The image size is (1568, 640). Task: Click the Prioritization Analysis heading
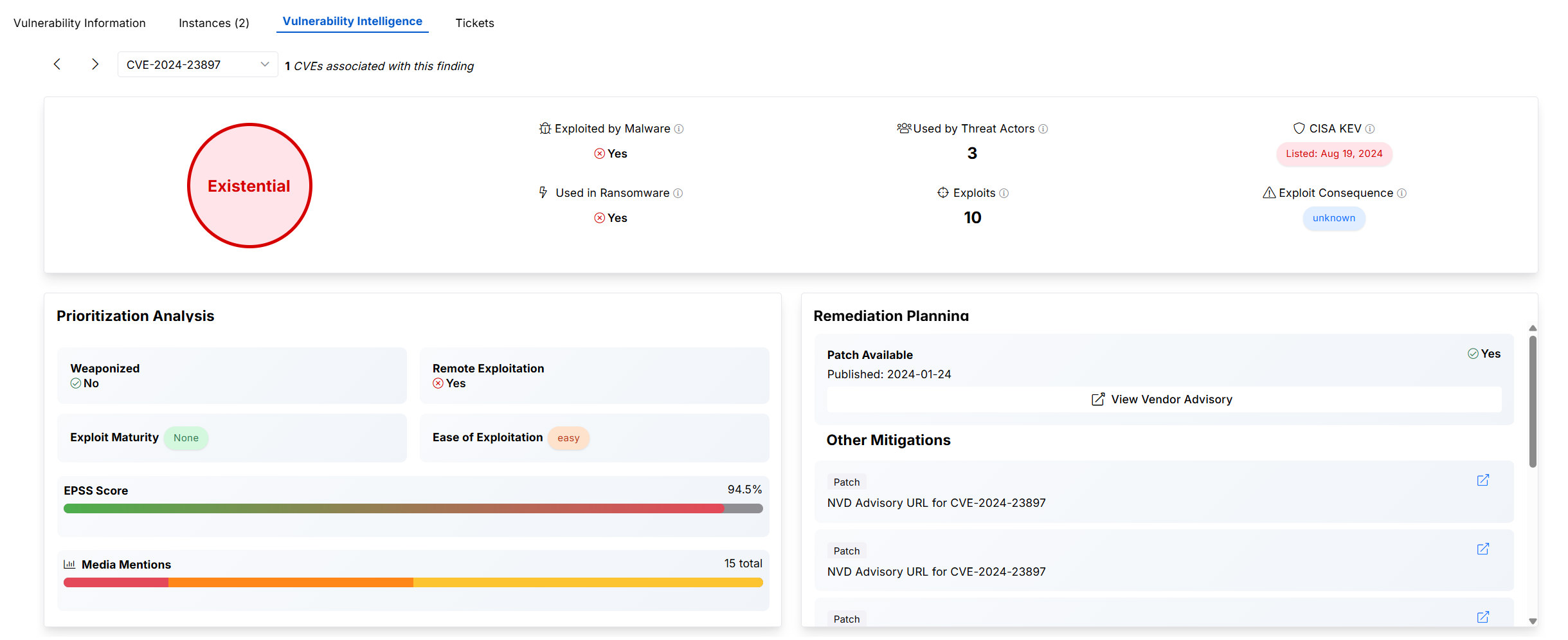pyautogui.click(x=136, y=316)
